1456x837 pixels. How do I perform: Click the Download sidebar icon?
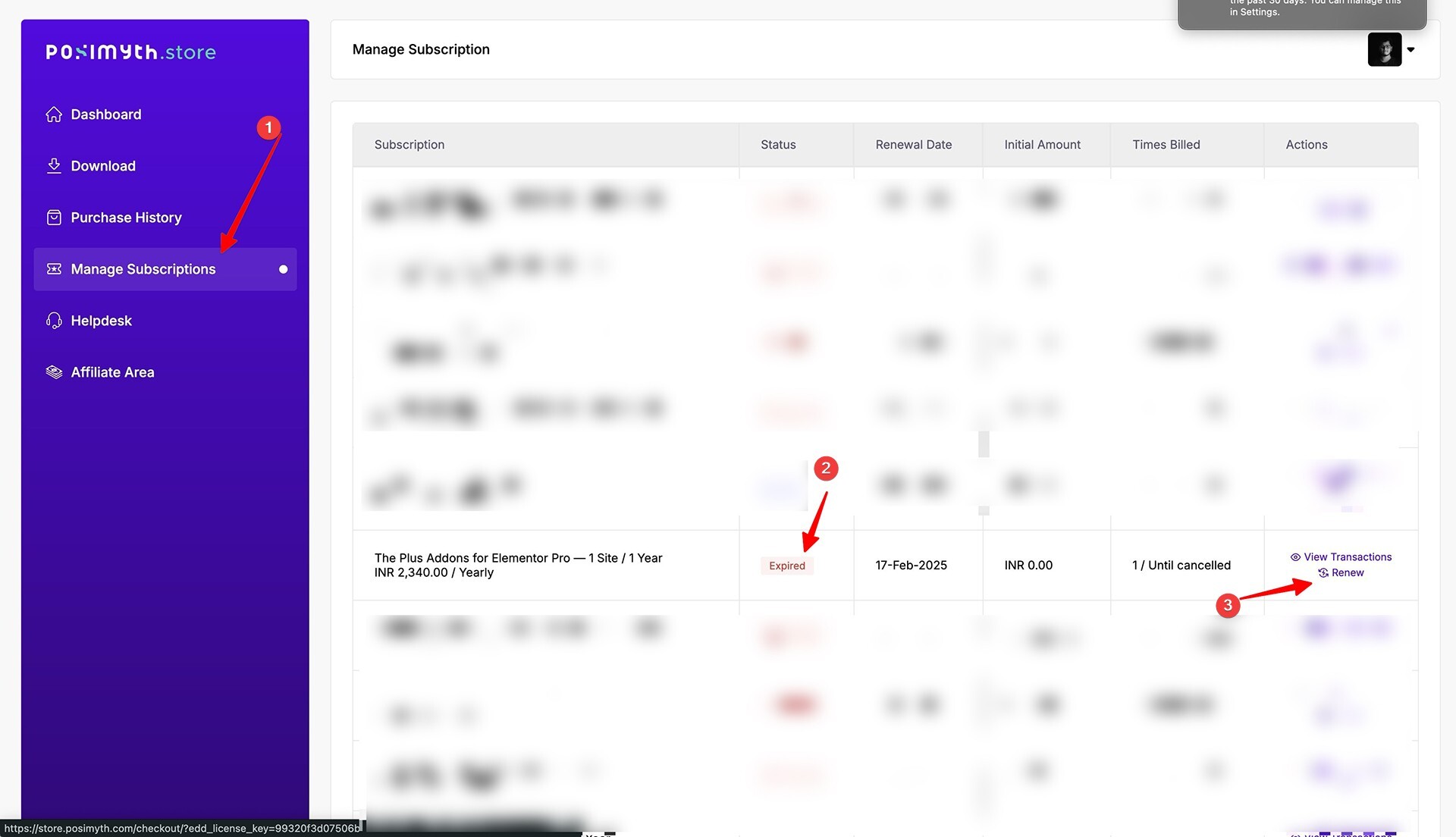(52, 166)
